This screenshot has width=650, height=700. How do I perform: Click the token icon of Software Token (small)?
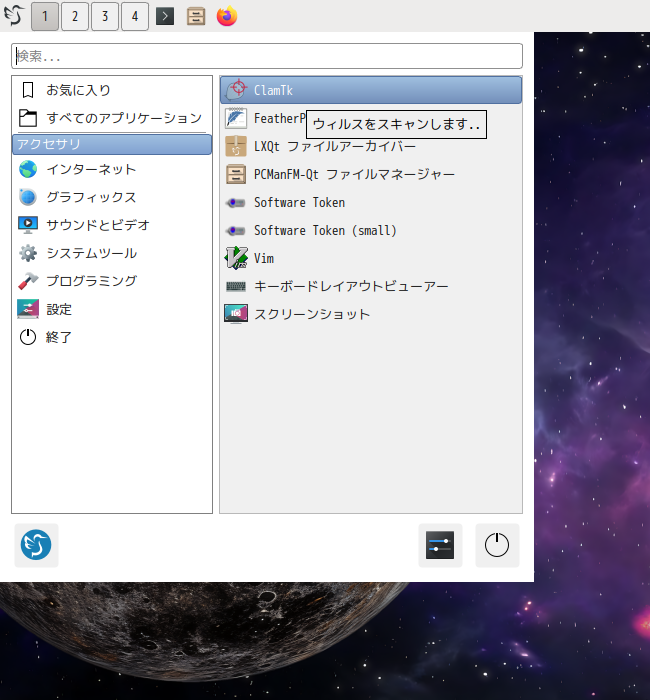[236, 231]
